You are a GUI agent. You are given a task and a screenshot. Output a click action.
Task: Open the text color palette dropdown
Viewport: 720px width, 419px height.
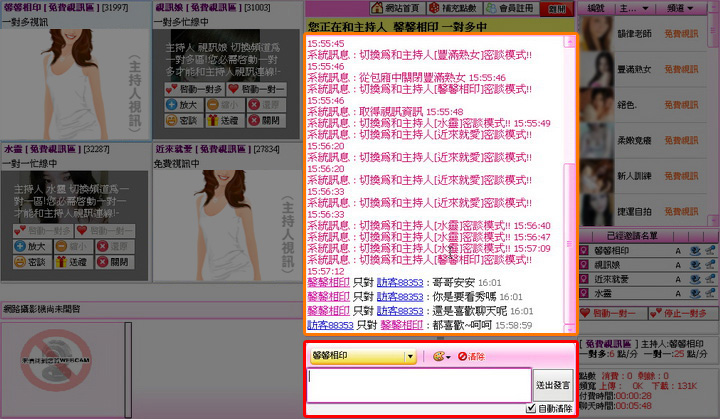(441, 356)
